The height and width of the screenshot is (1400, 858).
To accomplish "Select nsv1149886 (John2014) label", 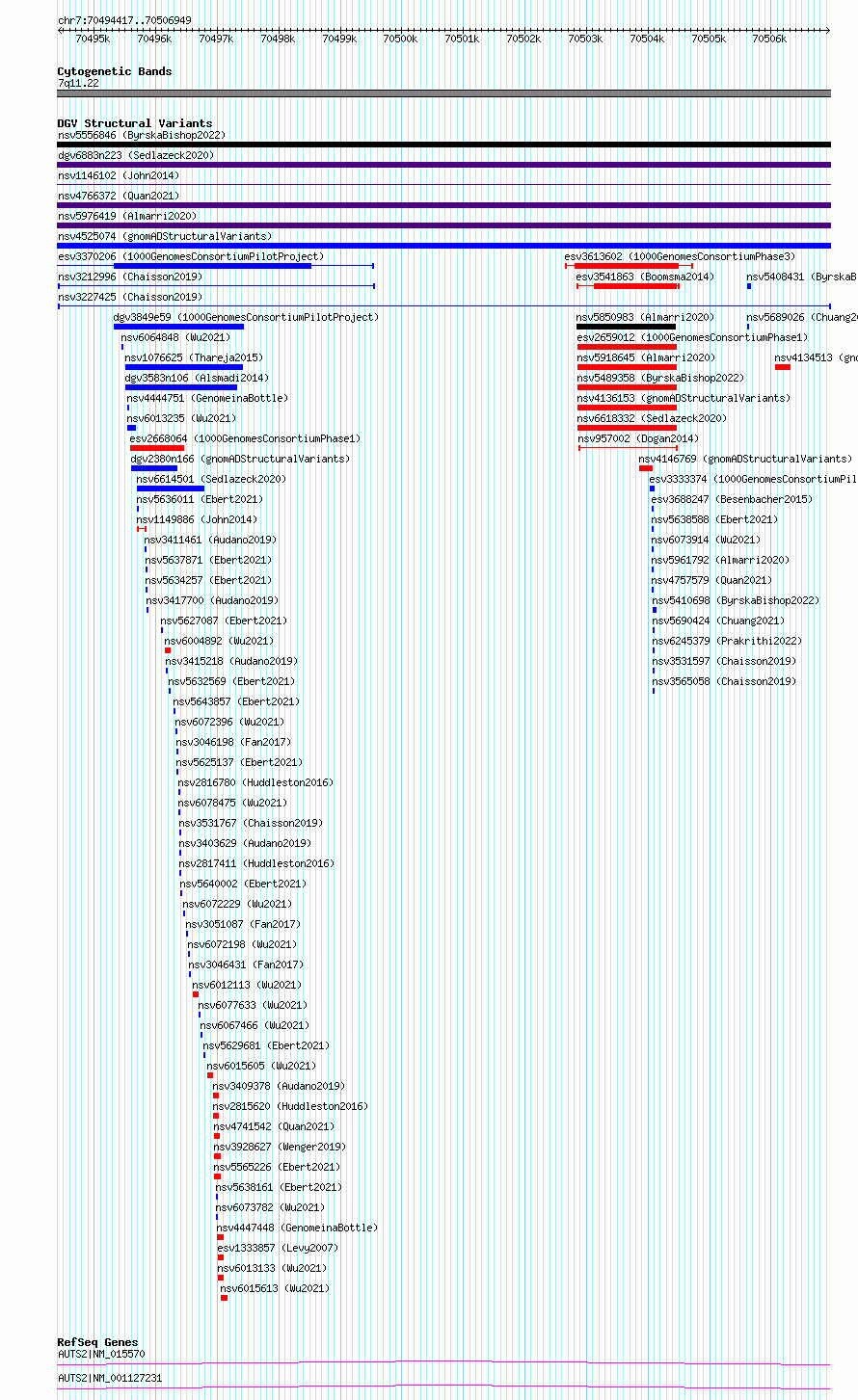I will (x=197, y=519).
